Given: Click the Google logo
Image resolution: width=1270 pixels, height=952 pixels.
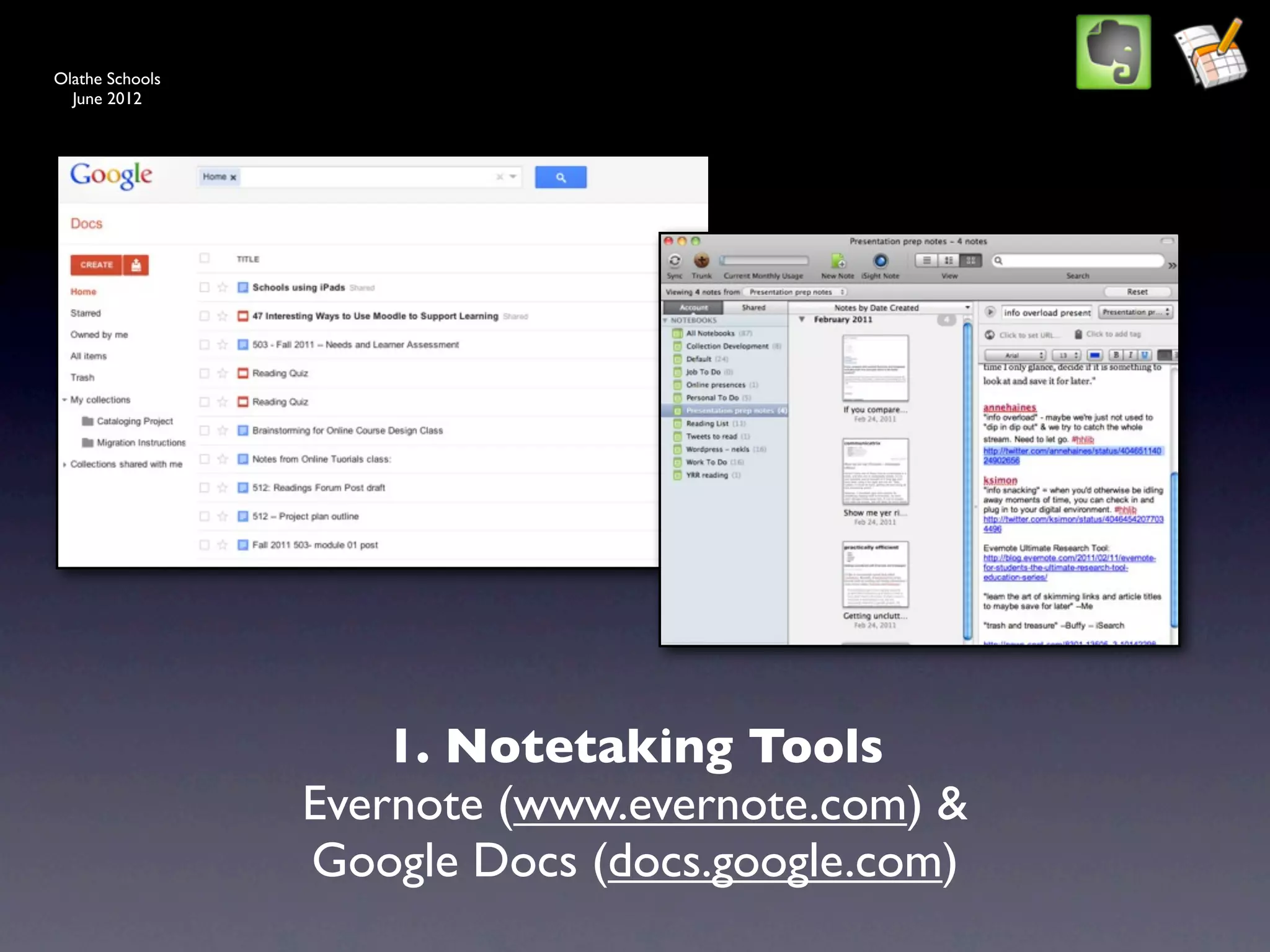Looking at the screenshot, I should coord(111,176).
